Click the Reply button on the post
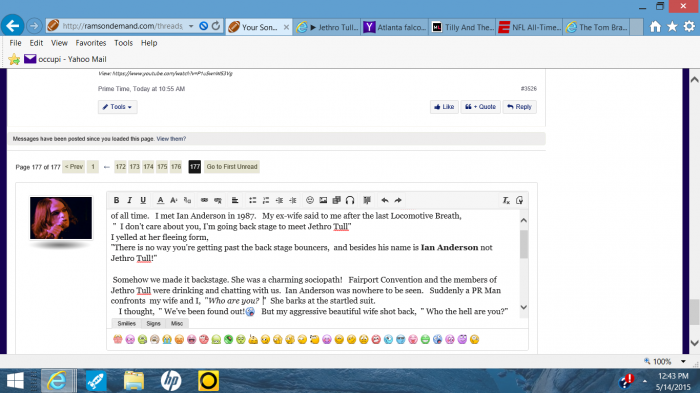The width and height of the screenshot is (700, 393). [520, 107]
